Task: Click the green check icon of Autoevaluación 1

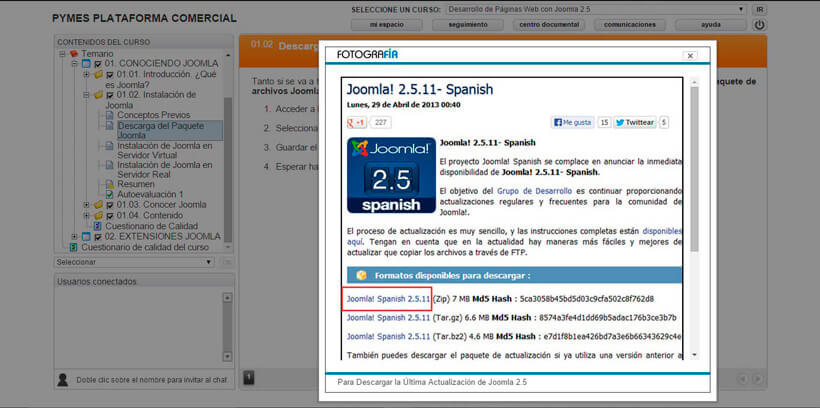Action: click(x=109, y=195)
